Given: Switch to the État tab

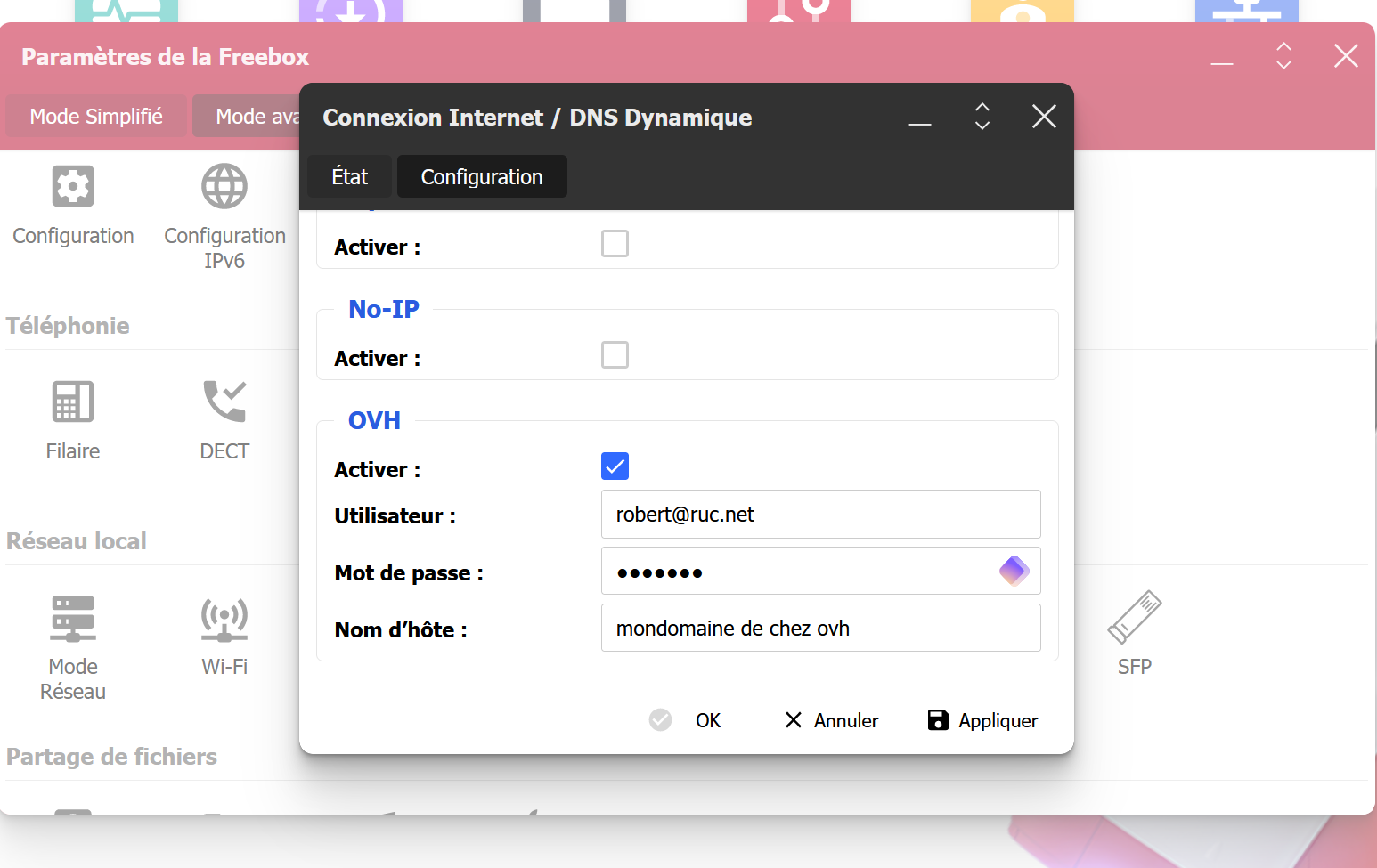Looking at the screenshot, I should coord(349,177).
